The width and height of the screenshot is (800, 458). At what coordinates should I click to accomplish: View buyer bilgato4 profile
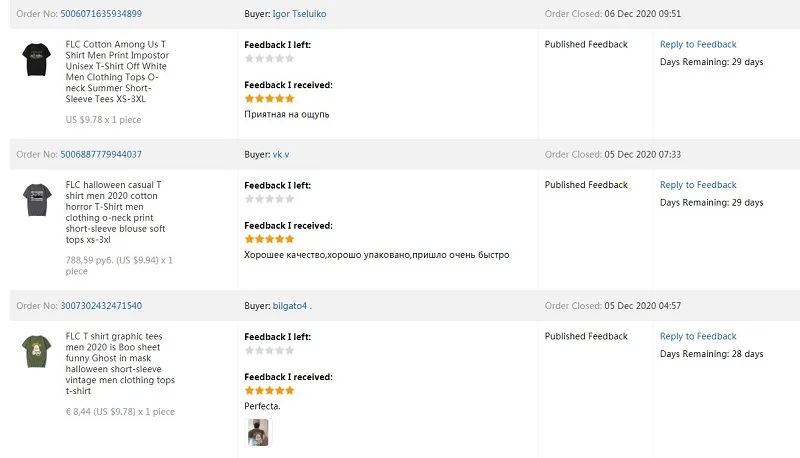(298, 305)
